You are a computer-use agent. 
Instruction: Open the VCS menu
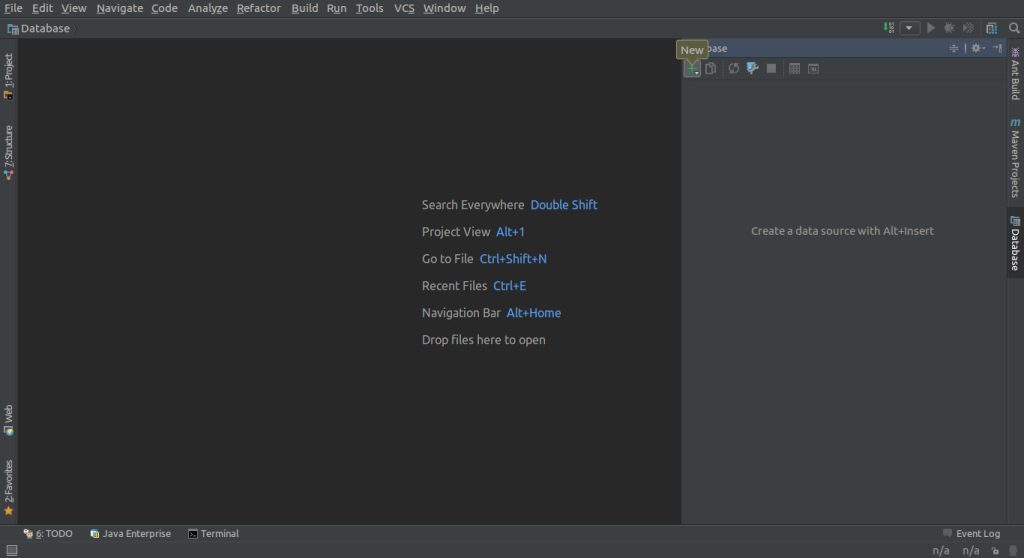(x=404, y=8)
